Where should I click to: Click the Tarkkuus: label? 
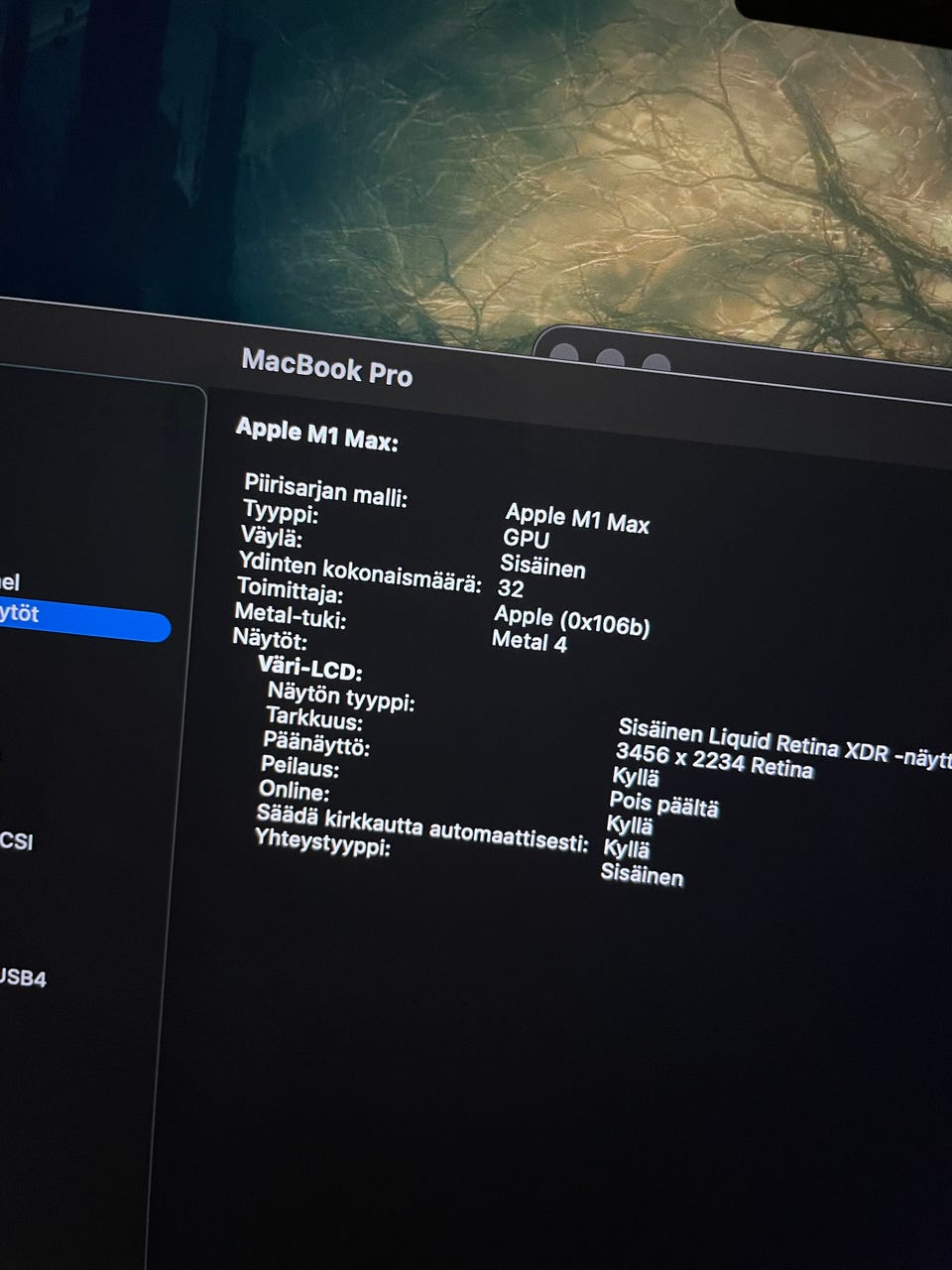pyautogui.click(x=313, y=718)
